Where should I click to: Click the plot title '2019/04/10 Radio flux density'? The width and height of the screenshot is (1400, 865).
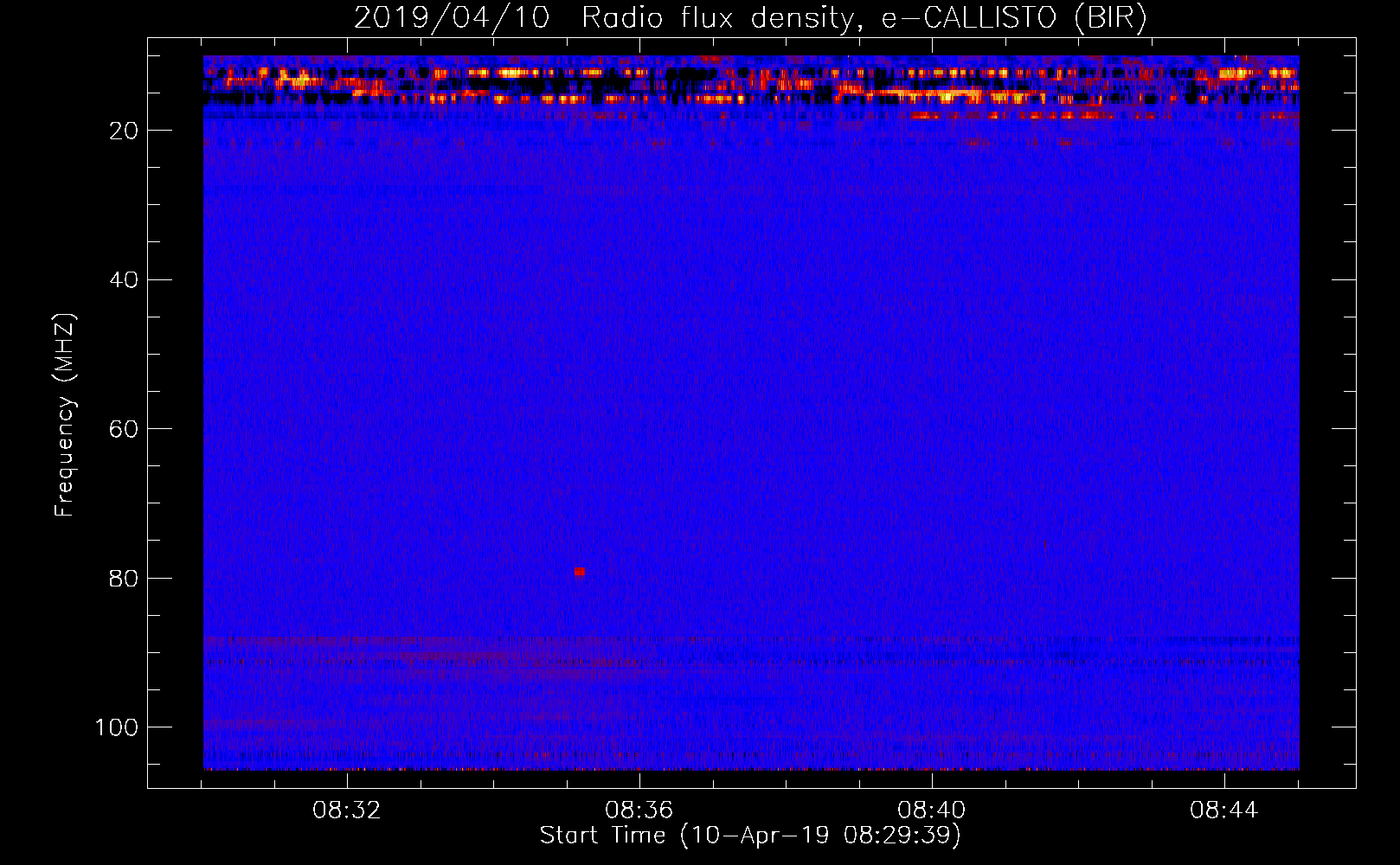[751, 17]
